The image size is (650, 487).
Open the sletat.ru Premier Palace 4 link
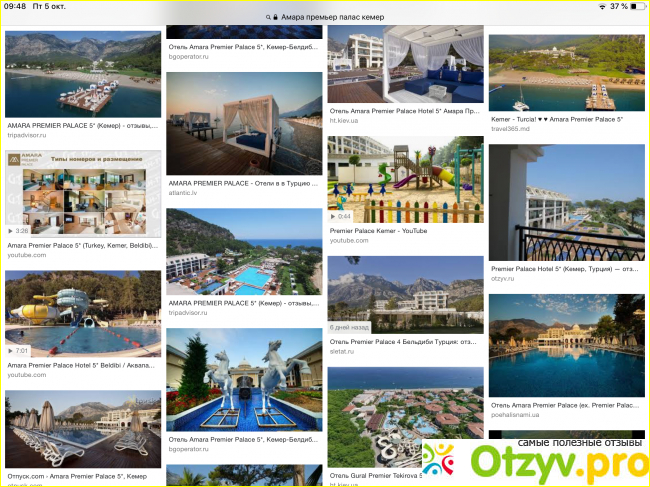click(403, 342)
